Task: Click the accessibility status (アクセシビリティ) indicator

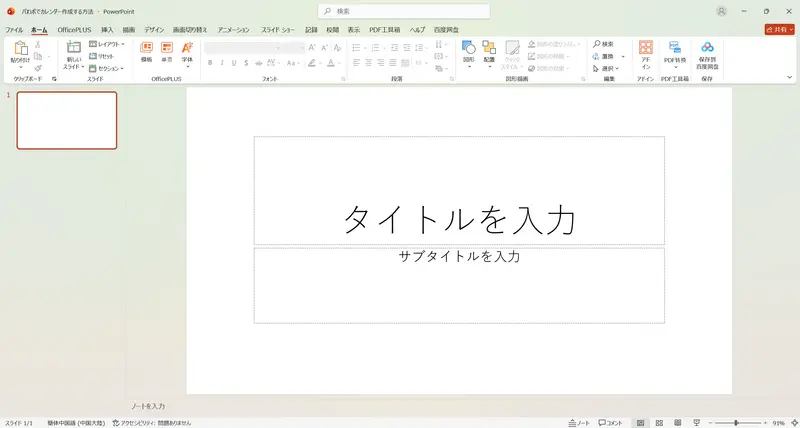Action: (152, 423)
